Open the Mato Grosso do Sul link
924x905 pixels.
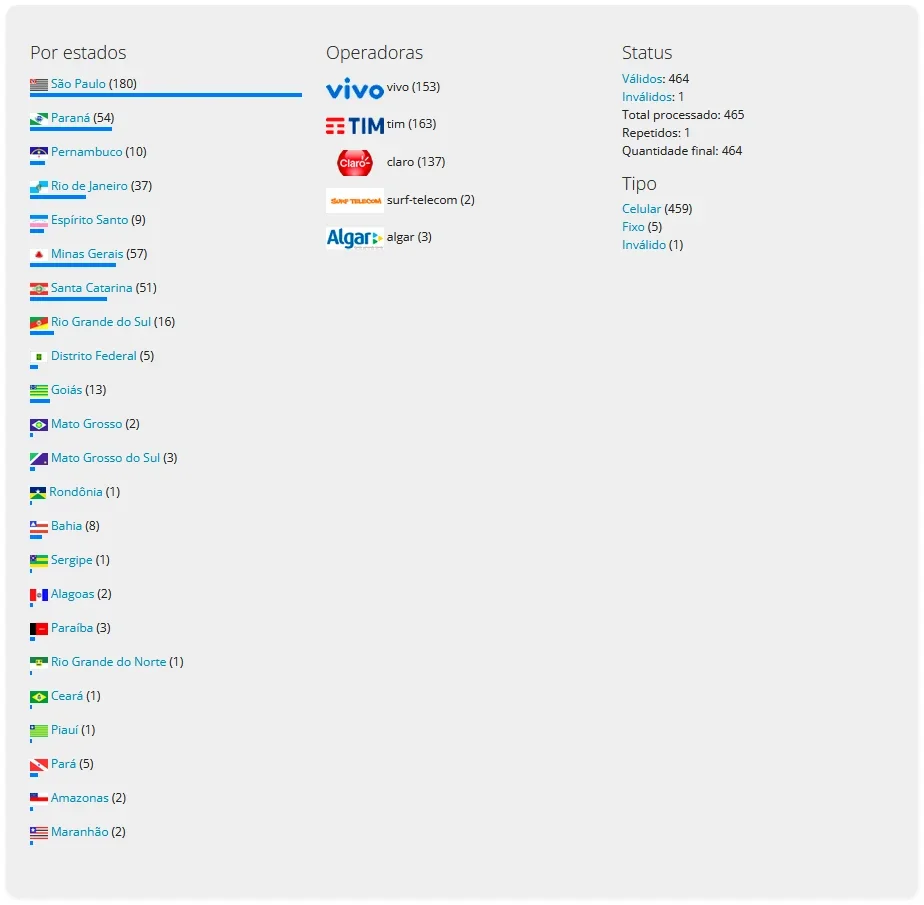click(x=105, y=458)
